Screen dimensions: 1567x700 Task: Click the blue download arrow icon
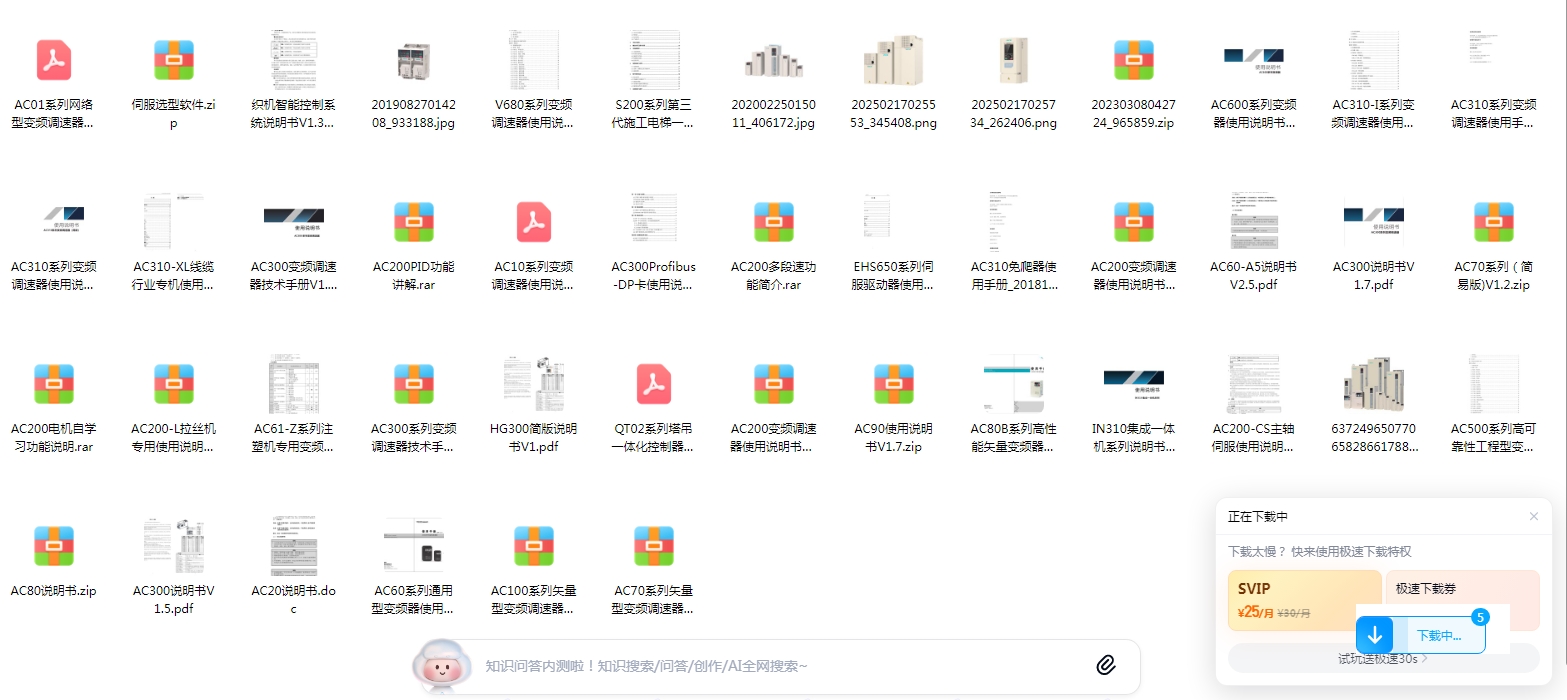coord(1375,635)
